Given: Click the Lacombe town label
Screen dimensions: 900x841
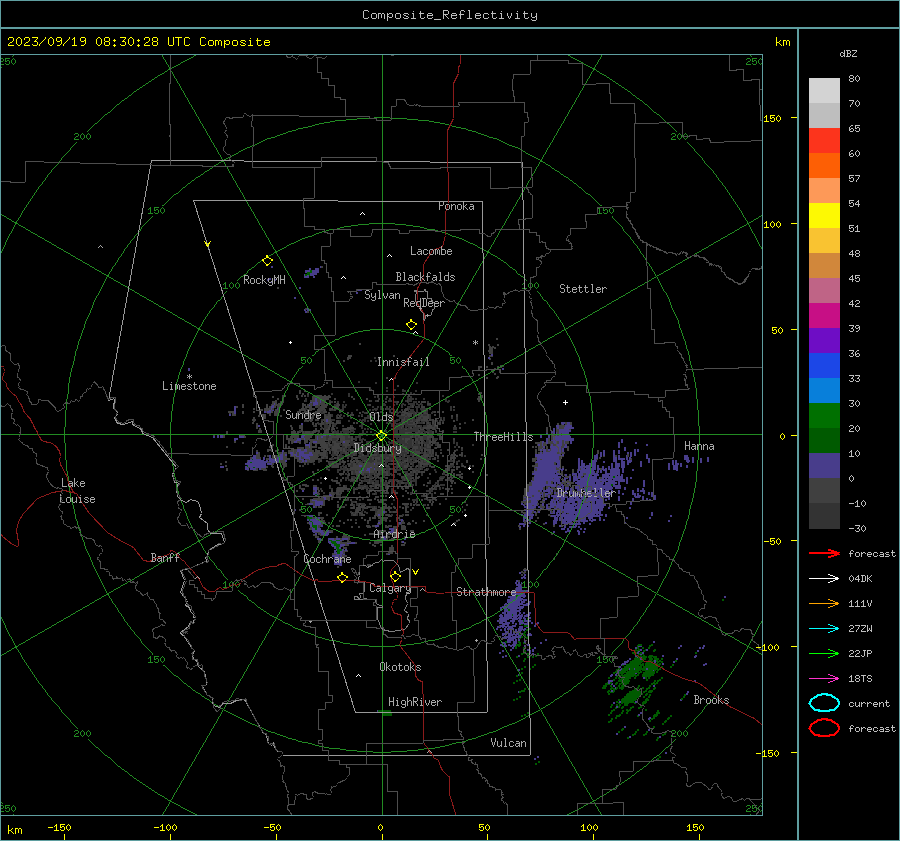Looking at the screenshot, I should [x=431, y=251].
